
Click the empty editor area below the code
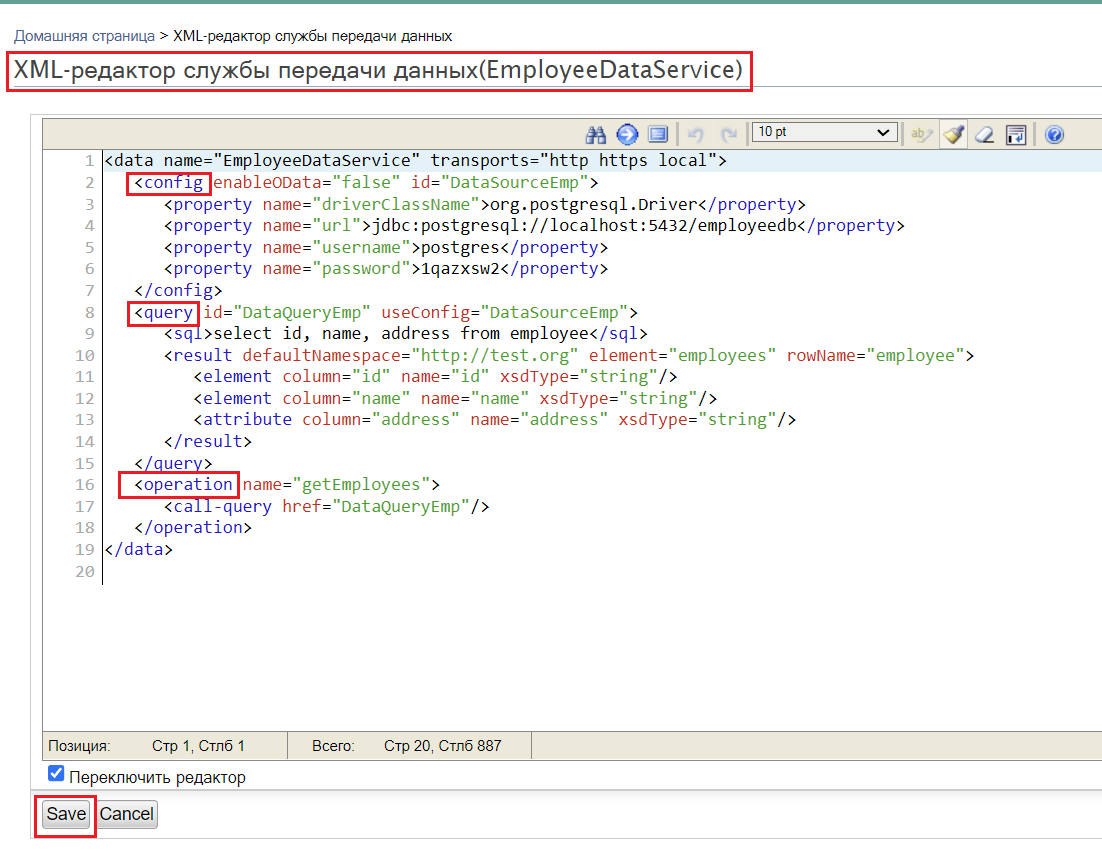click(x=570, y=650)
